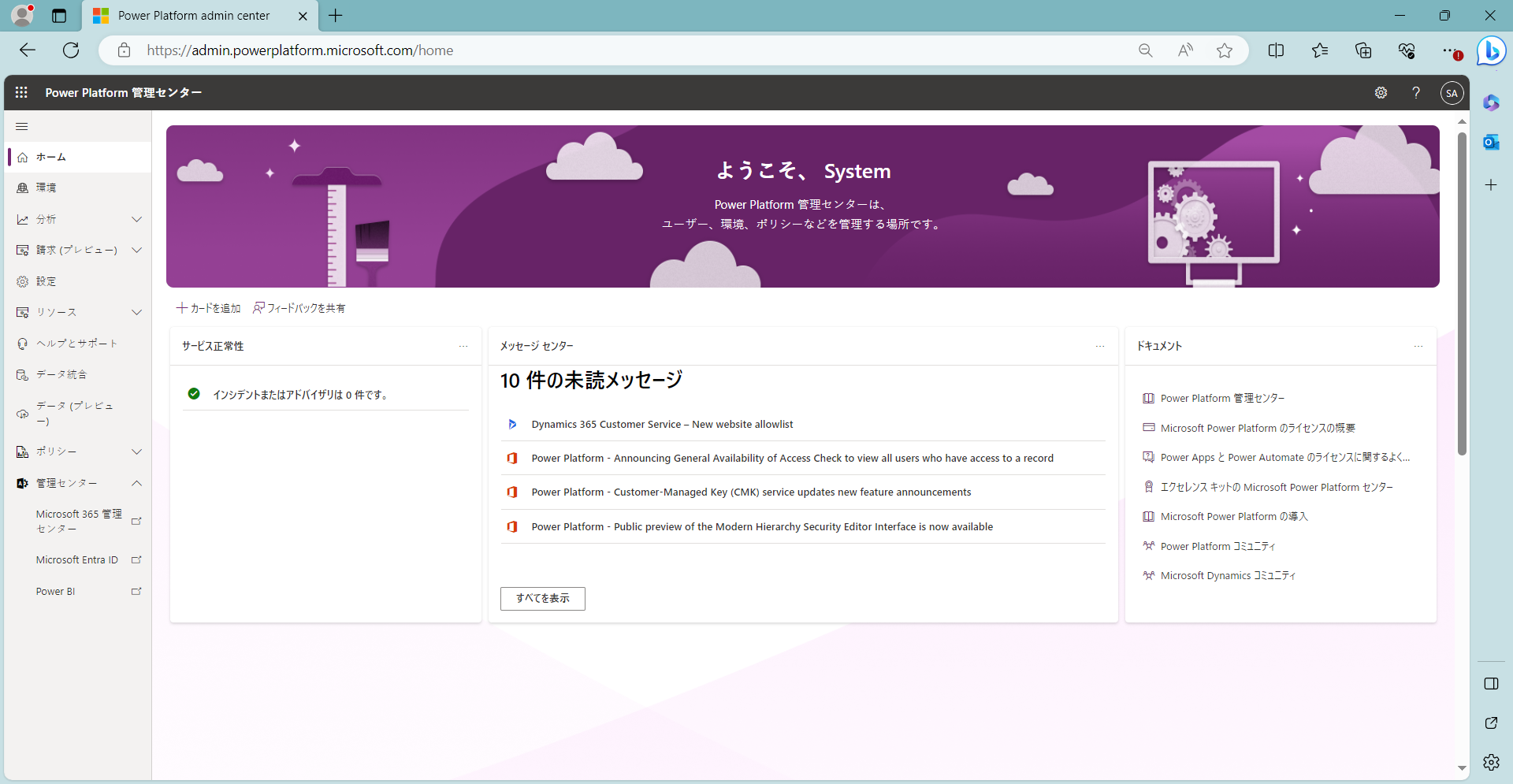1513x784 pixels.
Task: Click the page vertical scrollbar
Action: click(1462, 293)
